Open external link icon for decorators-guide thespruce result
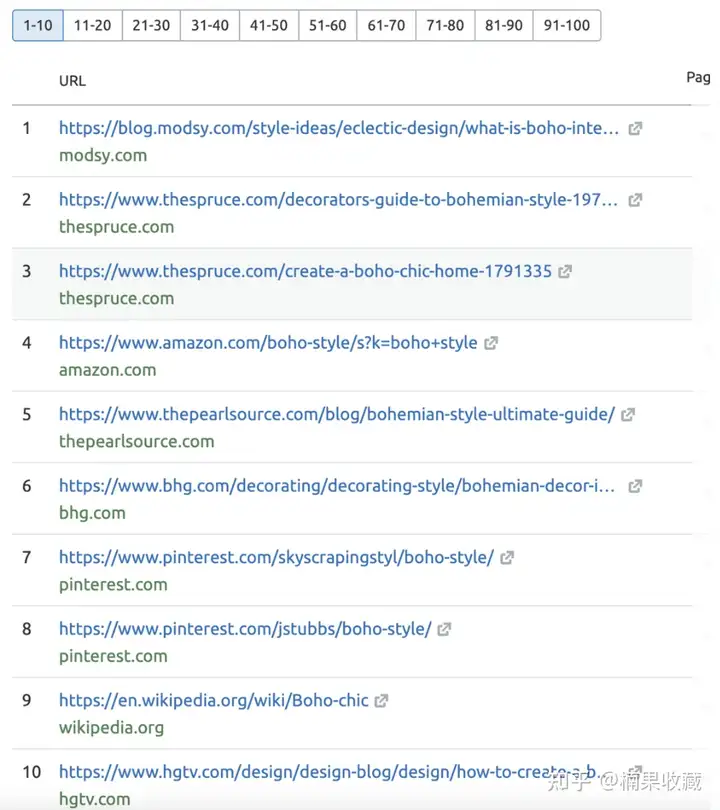The width and height of the screenshot is (720, 810). click(635, 200)
